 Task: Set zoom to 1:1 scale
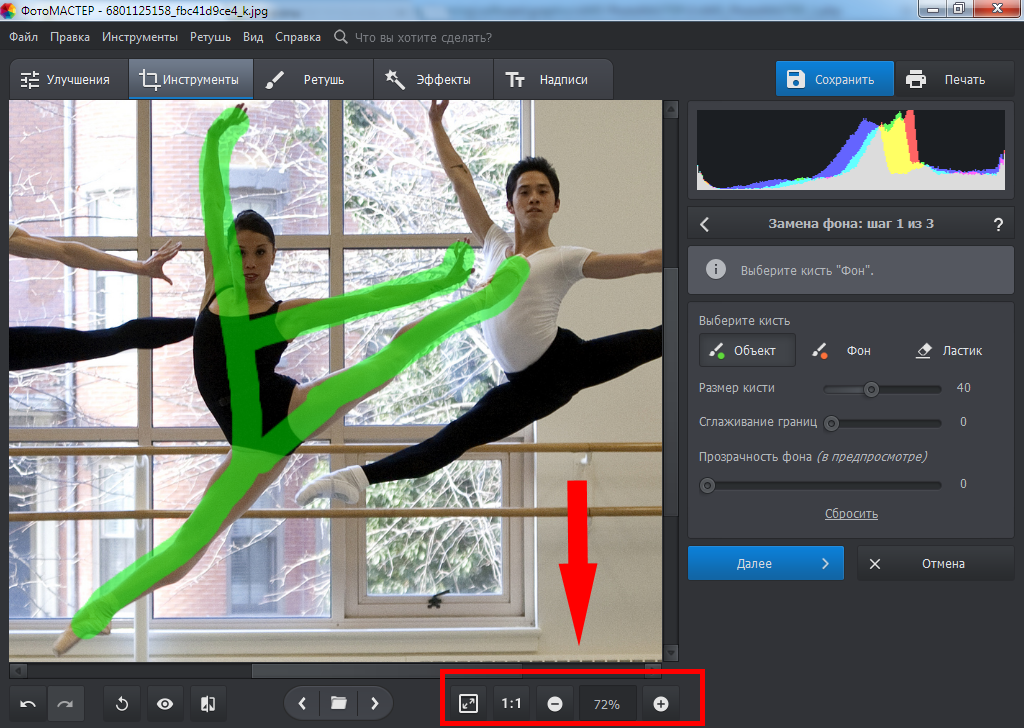click(x=511, y=704)
